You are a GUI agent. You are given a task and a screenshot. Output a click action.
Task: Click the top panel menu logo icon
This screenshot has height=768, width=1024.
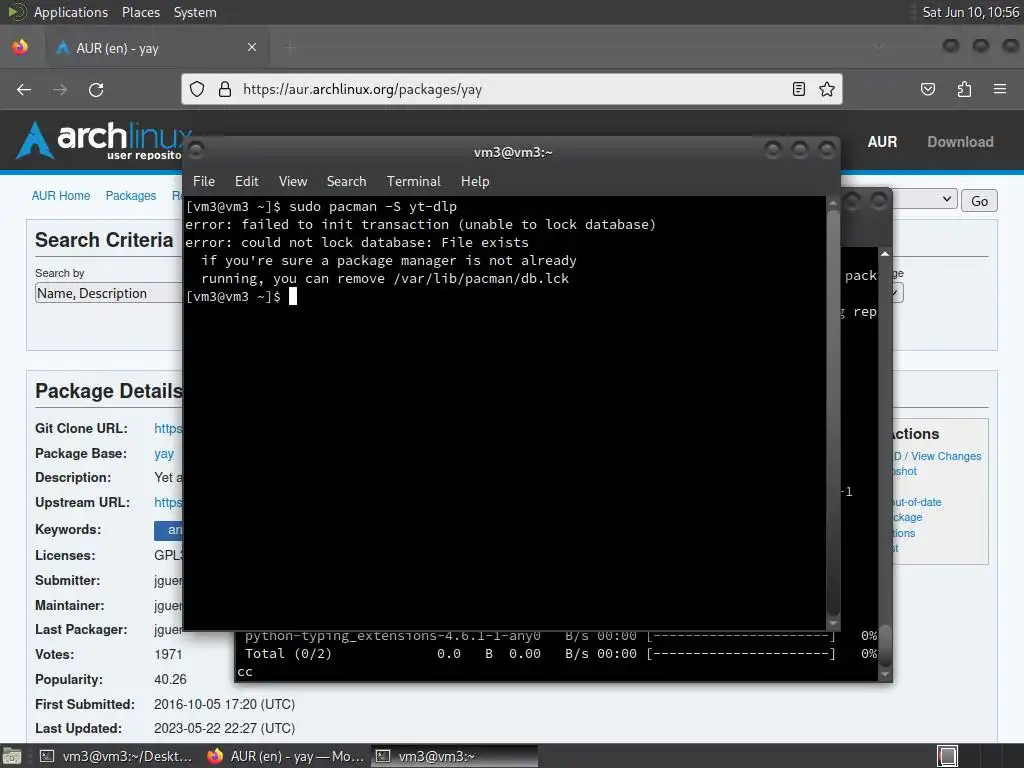click(x=16, y=12)
